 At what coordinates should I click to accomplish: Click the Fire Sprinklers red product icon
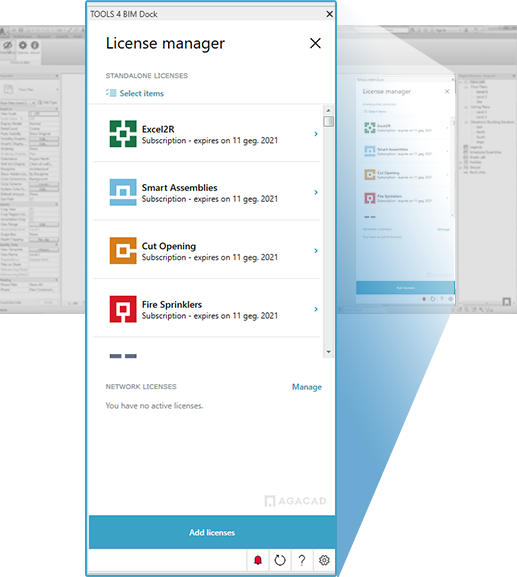tap(123, 309)
